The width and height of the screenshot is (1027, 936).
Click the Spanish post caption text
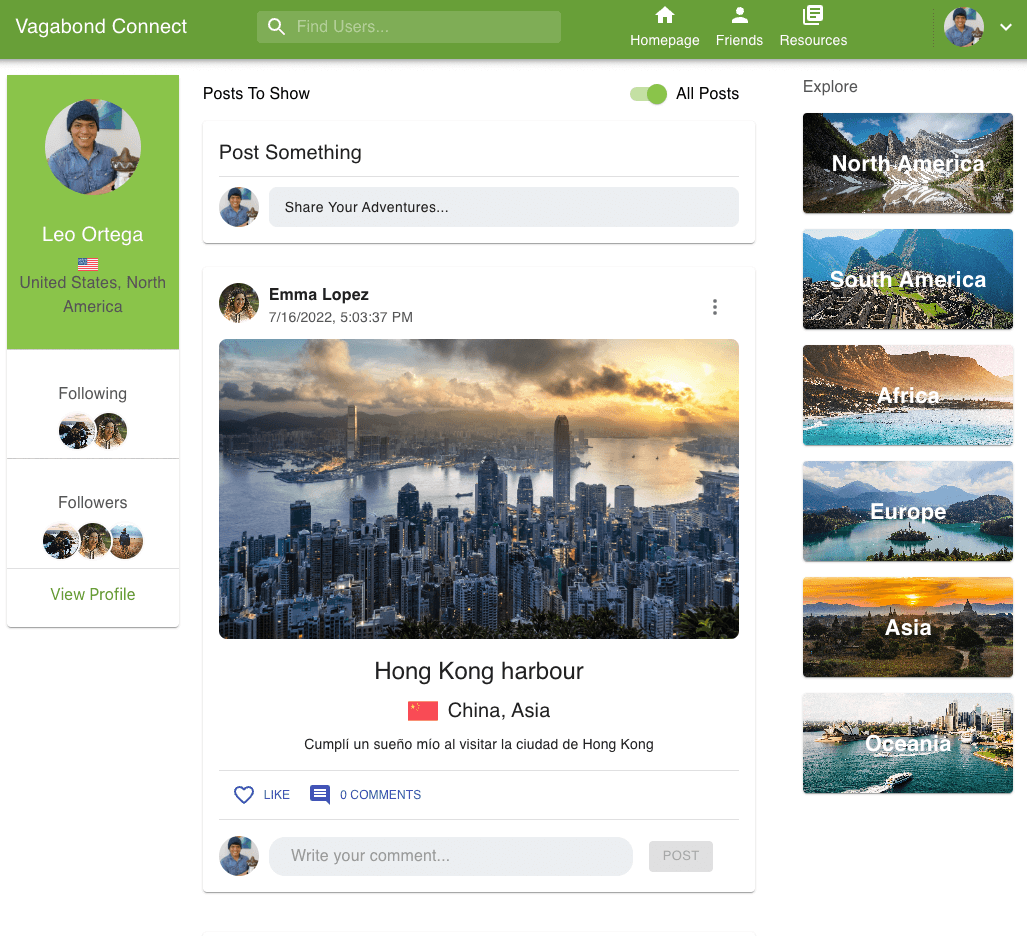point(479,745)
